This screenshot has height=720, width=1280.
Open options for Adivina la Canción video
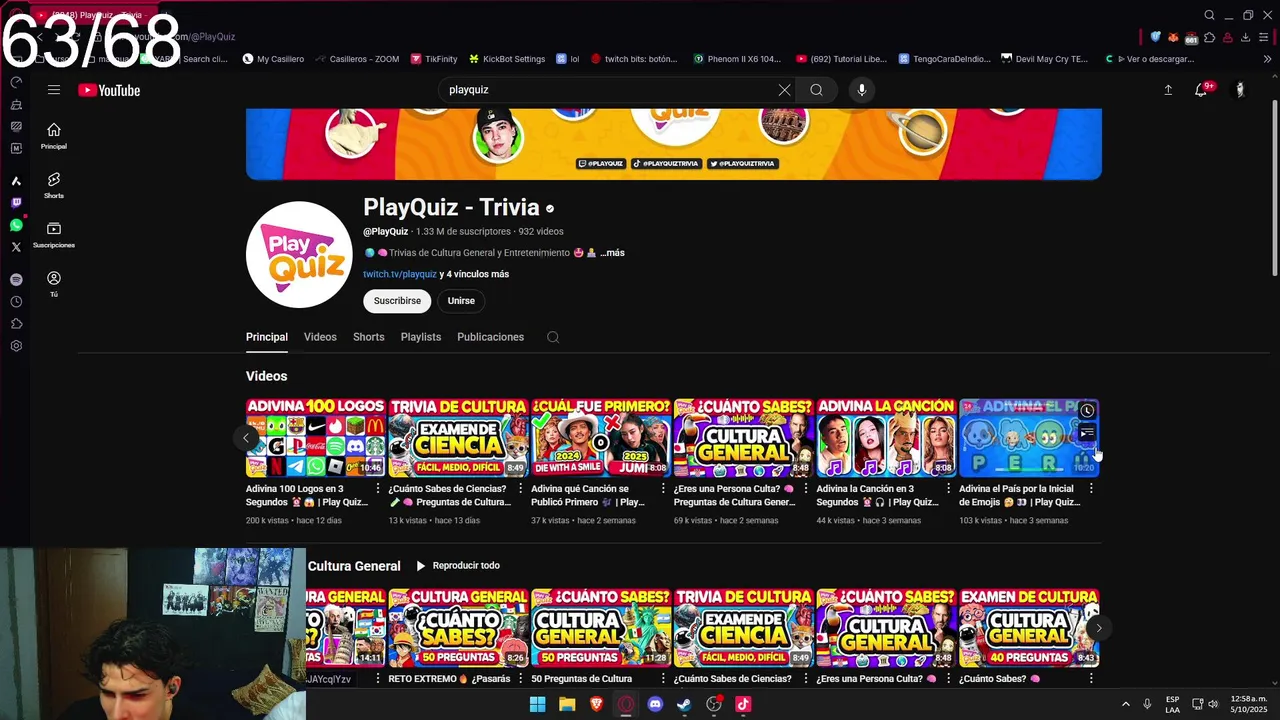click(948, 489)
